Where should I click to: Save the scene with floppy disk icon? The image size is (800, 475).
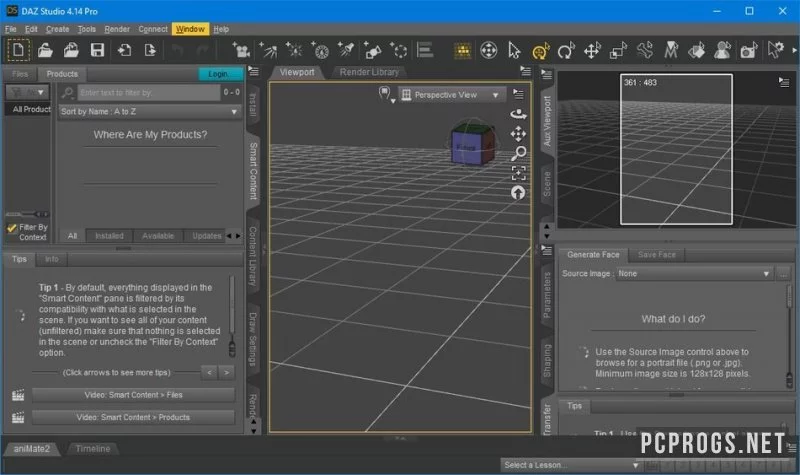pos(97,50)
